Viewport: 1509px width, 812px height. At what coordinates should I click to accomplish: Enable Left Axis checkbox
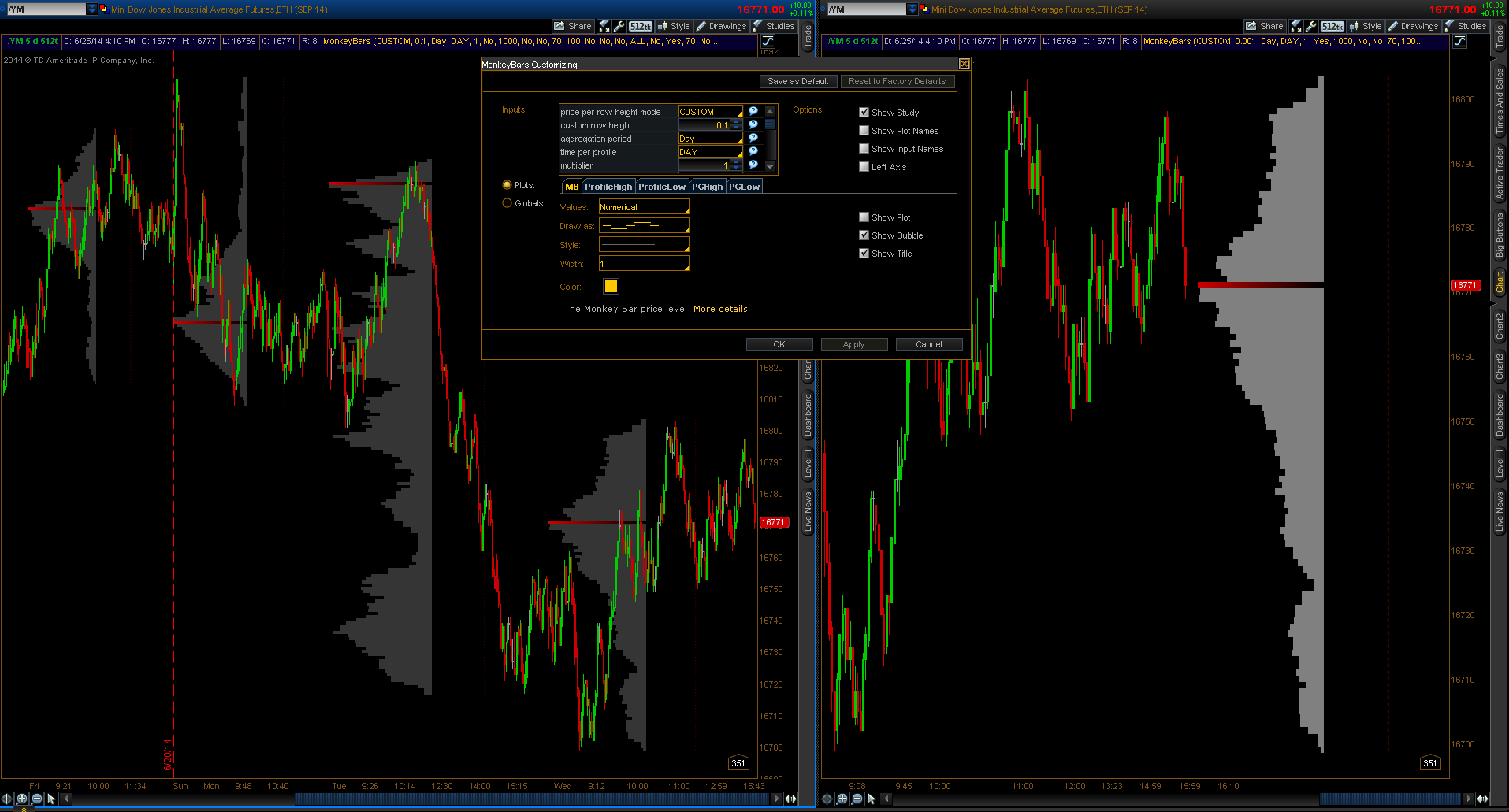[864, 167]
